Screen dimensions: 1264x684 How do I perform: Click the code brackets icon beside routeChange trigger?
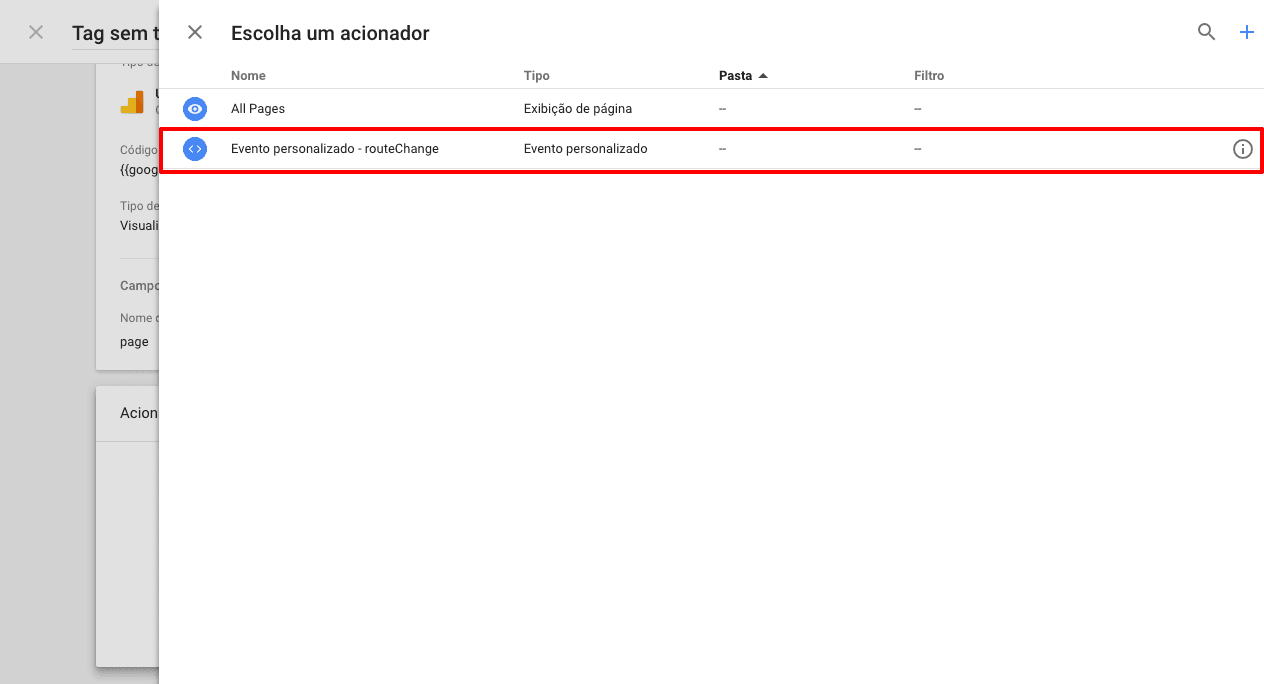pyautogui.click(x=195, y=148)
